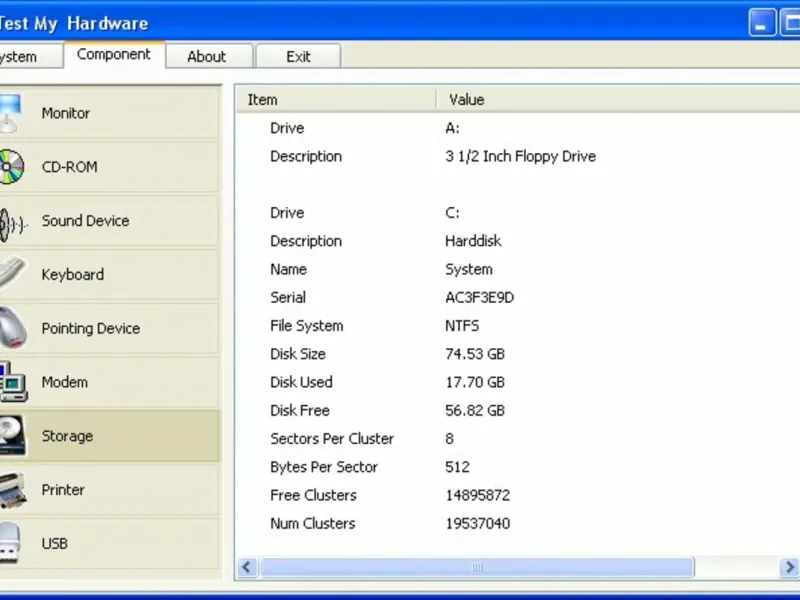The image size is (800, 600).
Task: Click the '19537040' value
Action: 478,523
